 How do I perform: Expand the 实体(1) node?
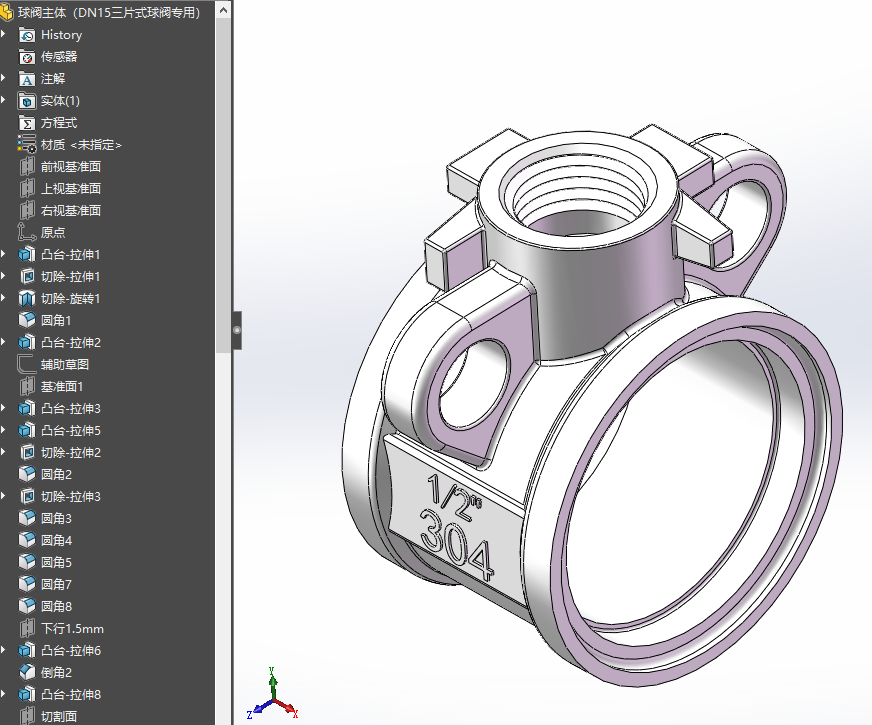[4, 101]
